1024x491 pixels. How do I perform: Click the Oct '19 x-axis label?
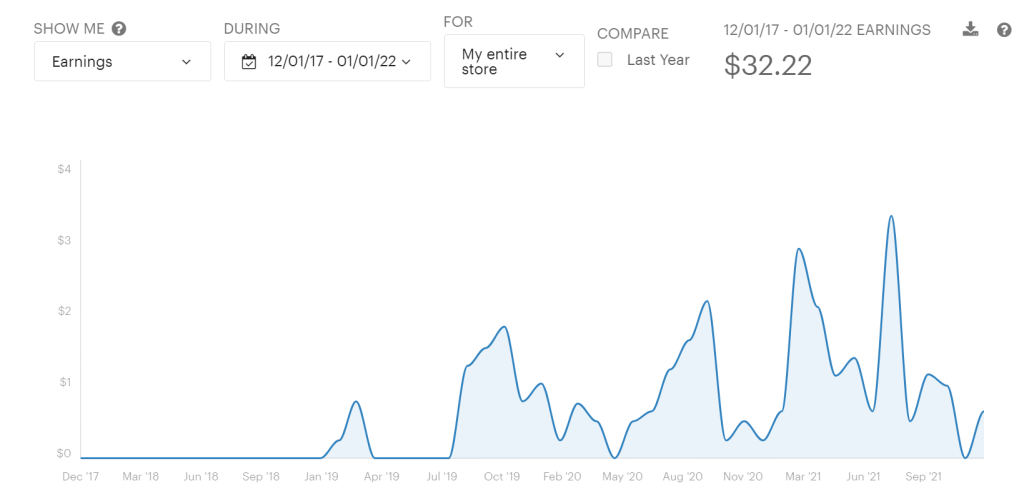tap(501, 477)
